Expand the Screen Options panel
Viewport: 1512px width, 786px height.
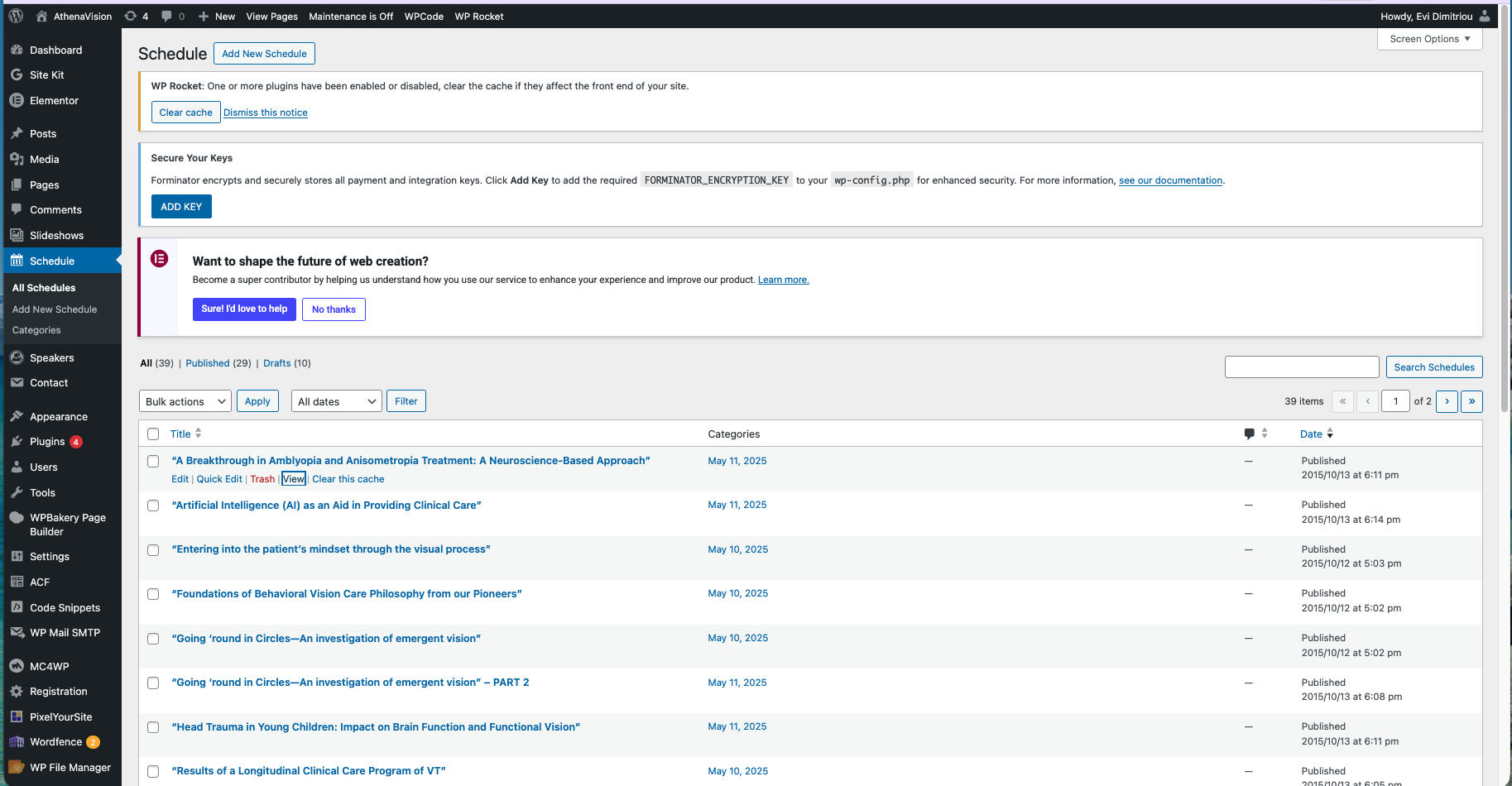[x=1428, y=38]
